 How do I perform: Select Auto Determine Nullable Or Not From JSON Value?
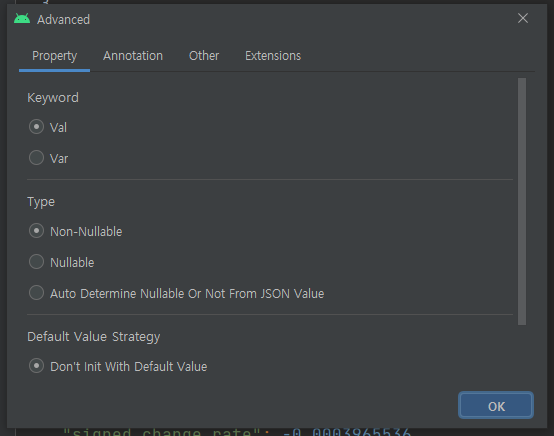36,293
